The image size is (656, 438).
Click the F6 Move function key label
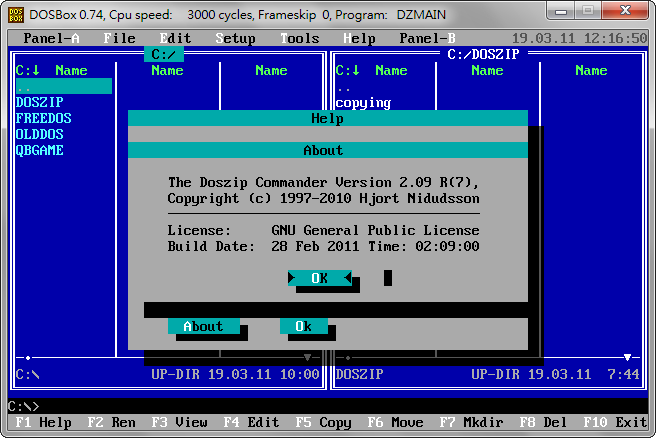point(395,423)
